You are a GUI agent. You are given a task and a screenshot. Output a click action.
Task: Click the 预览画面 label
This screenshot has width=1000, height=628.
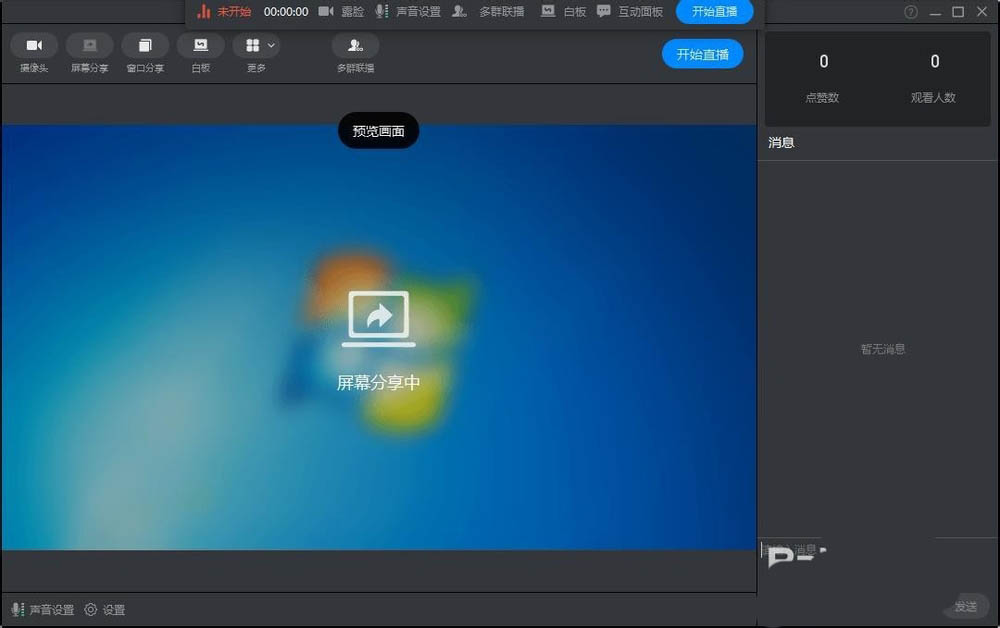click(378, 131)
